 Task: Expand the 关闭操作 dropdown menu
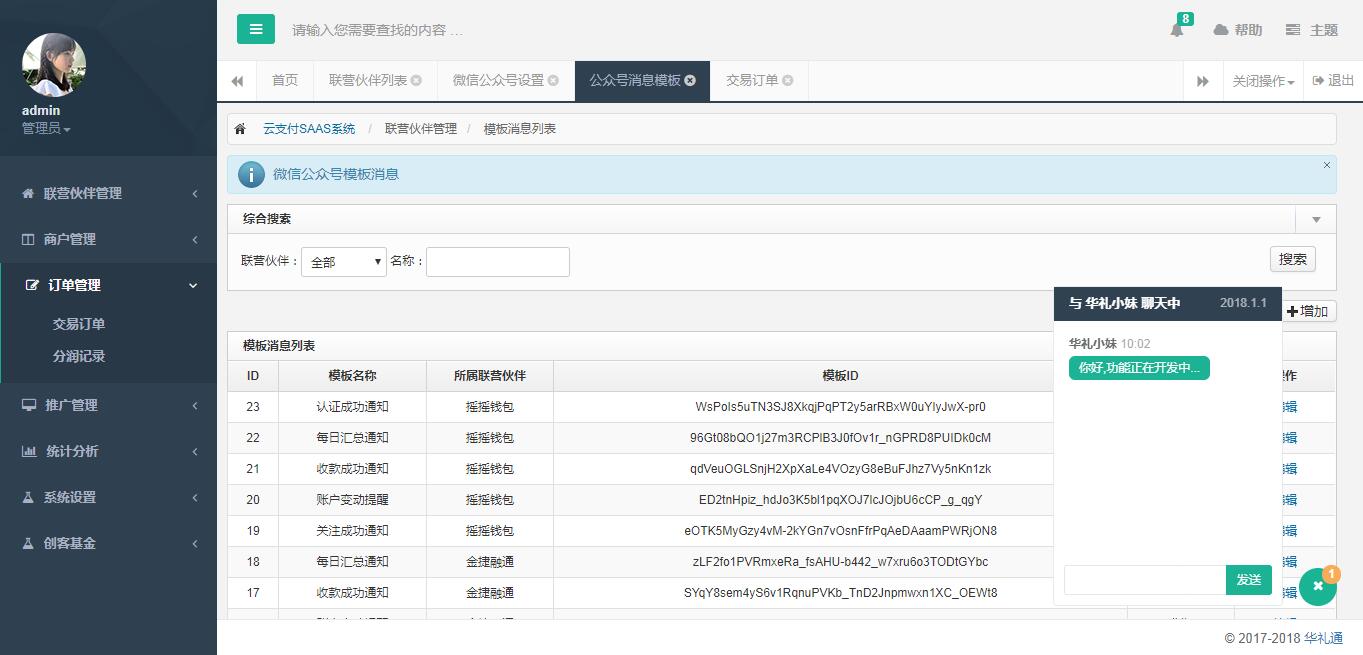click(1262, 81)
